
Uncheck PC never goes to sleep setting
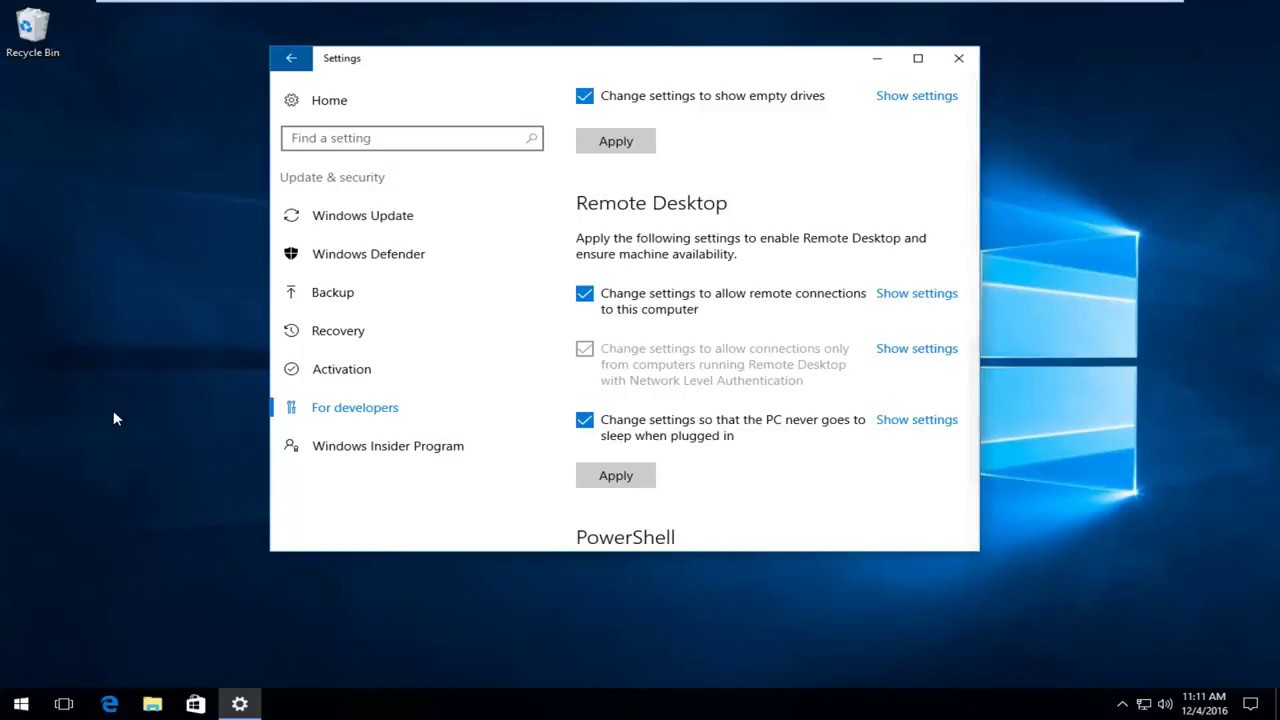click(x=585, y=420)
